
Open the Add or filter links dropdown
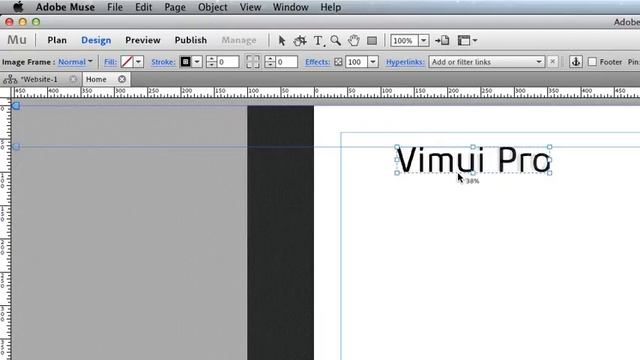[x=539, y=62]
